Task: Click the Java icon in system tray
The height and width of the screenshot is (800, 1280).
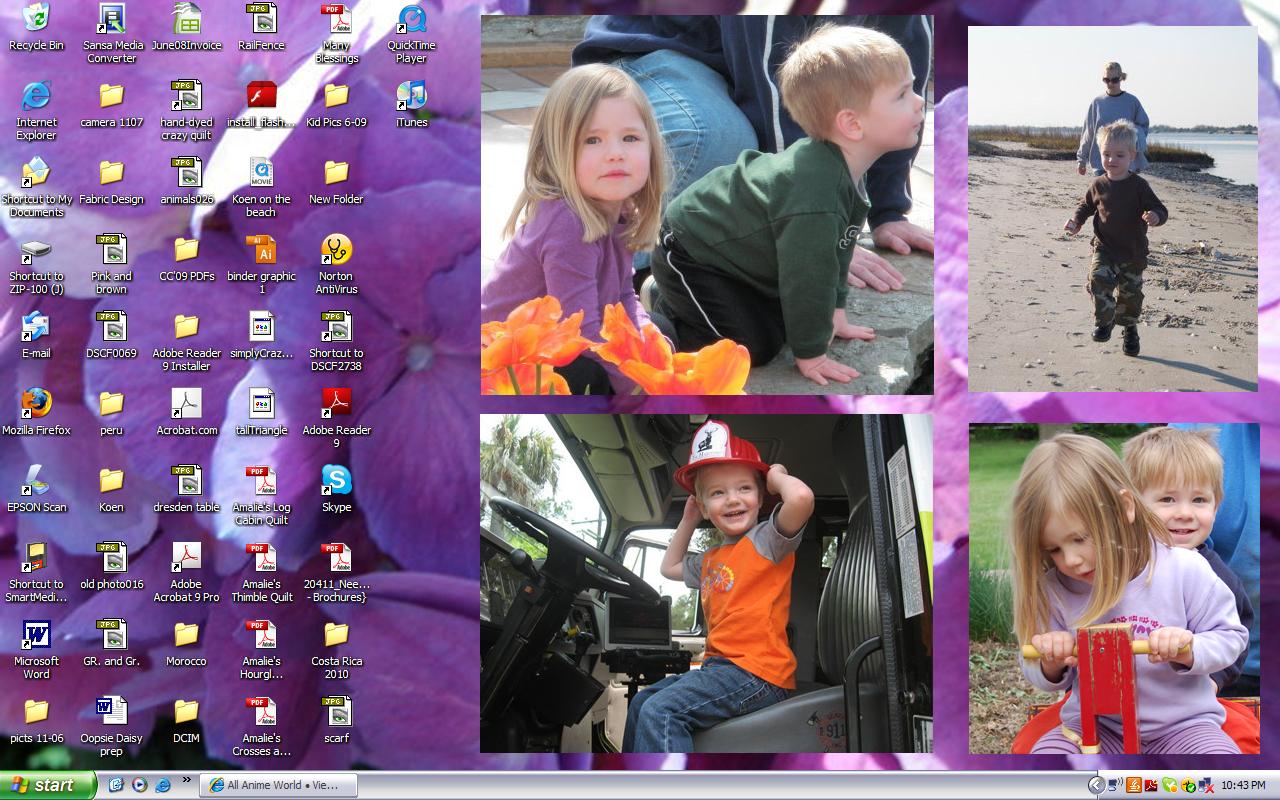Action: pos(1133,785)
